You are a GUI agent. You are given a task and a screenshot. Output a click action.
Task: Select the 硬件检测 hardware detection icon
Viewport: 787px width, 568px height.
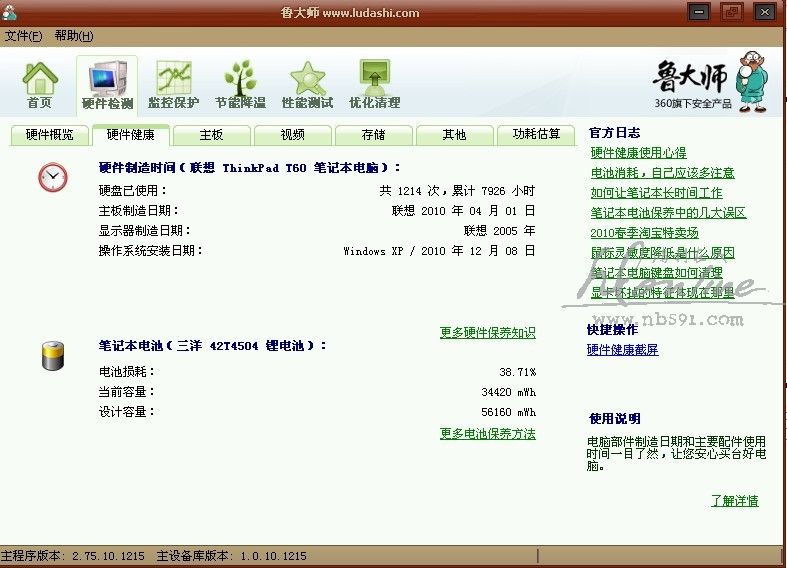(107, 84)
